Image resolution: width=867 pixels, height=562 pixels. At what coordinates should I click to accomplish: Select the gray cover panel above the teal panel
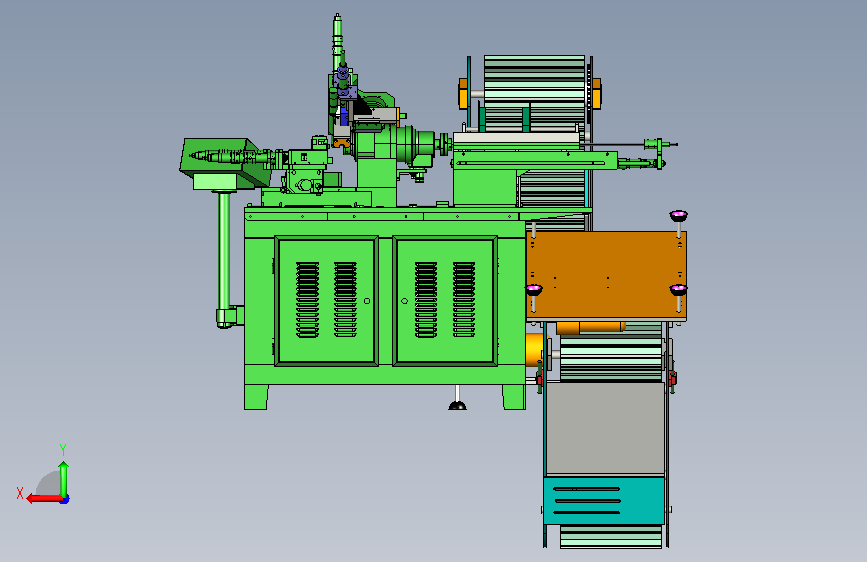(605, 428)
